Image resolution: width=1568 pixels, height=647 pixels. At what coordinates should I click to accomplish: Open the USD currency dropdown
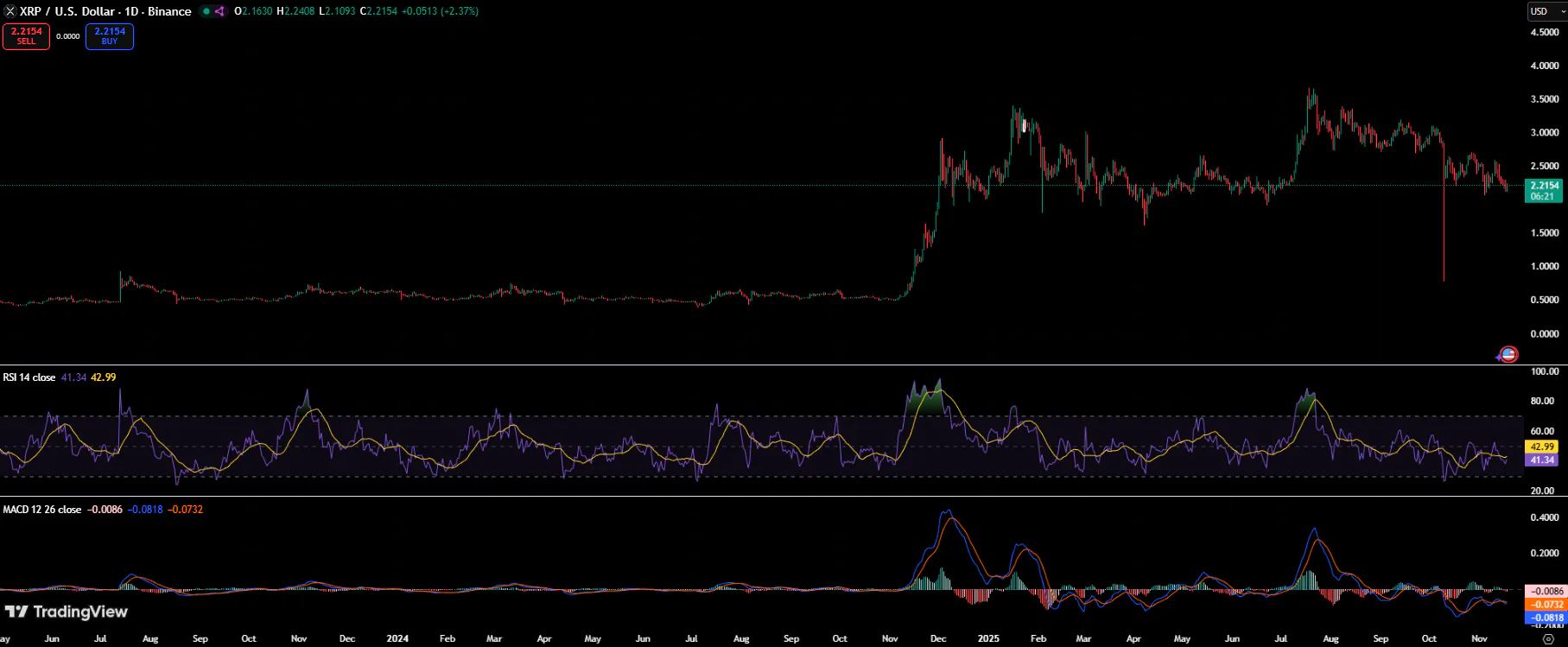(x=1547, y=11)
